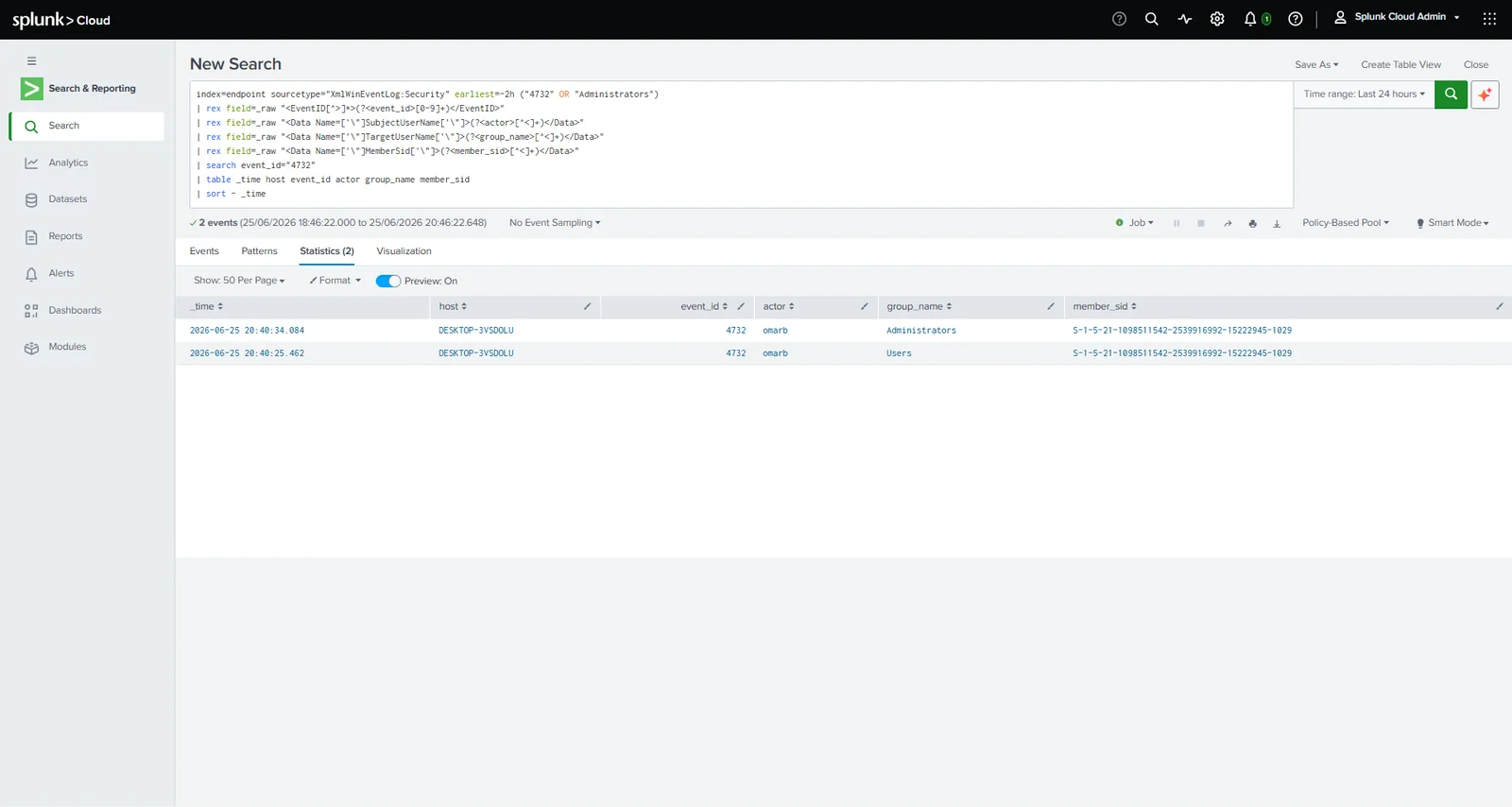Screen dimensions: 1512x807
Task: Open the apps grid dots menu
Action: pyautogui.click(x=1489, y=19)
